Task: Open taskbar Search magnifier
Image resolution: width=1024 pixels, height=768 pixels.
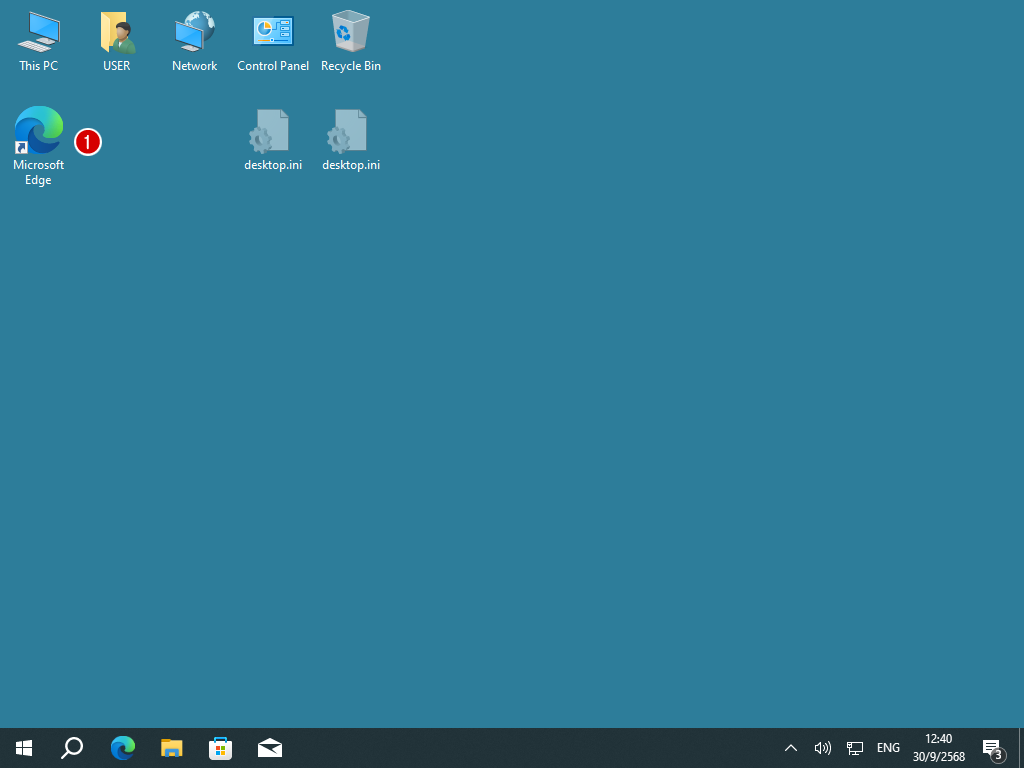Action: 72,748
